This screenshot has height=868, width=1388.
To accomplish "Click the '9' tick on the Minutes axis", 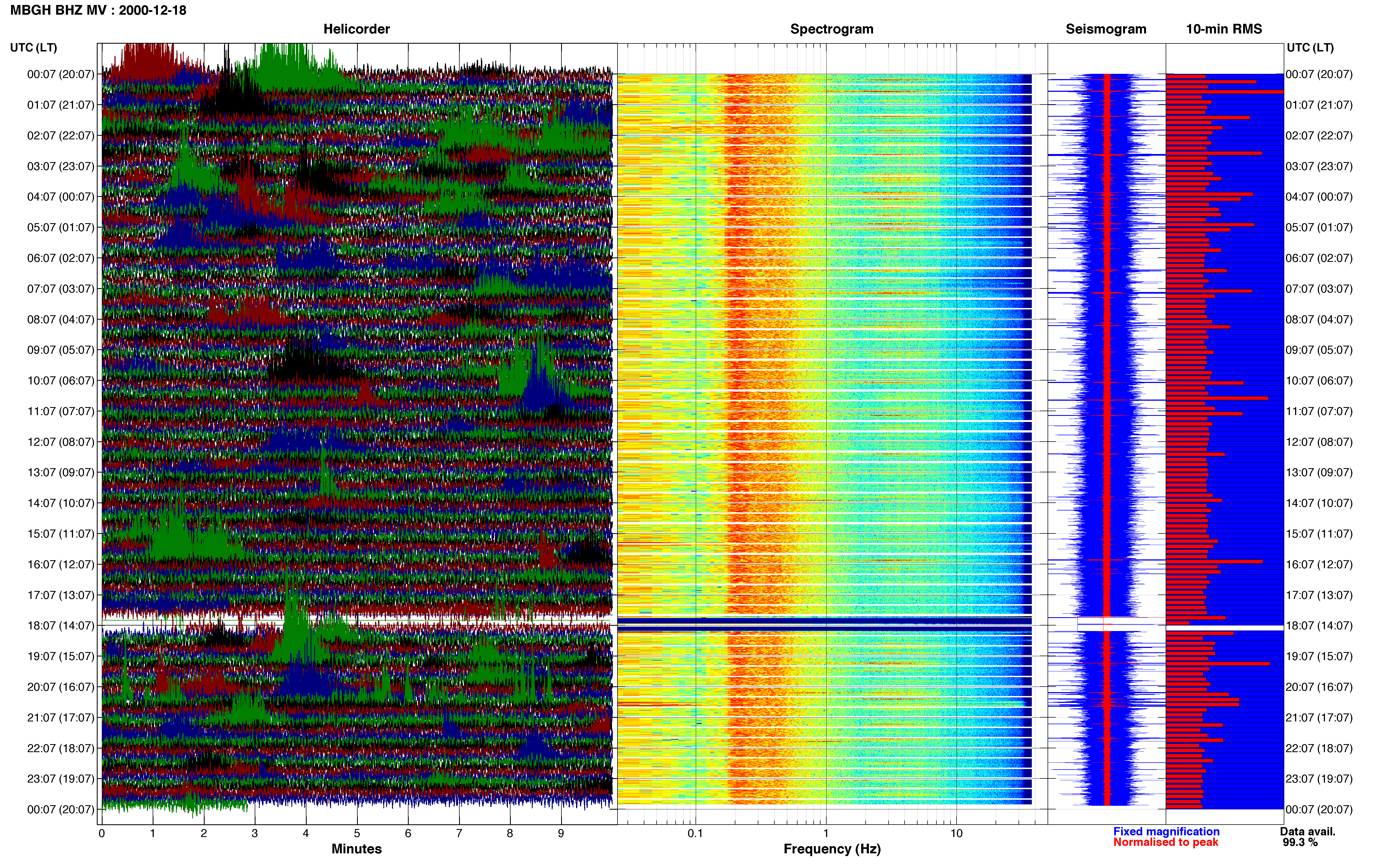I will [561, 833].
